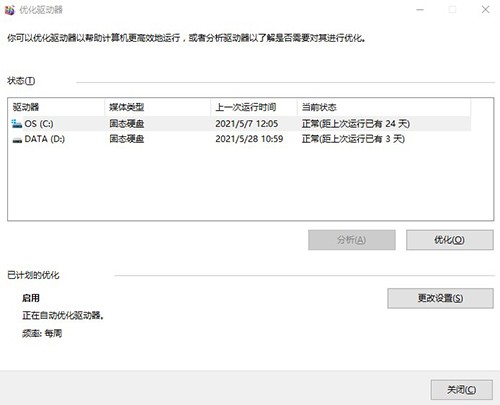Sort by the 媒体类型 column header
The width and height of the screenshot is (500, 405).
pos(158,107)
